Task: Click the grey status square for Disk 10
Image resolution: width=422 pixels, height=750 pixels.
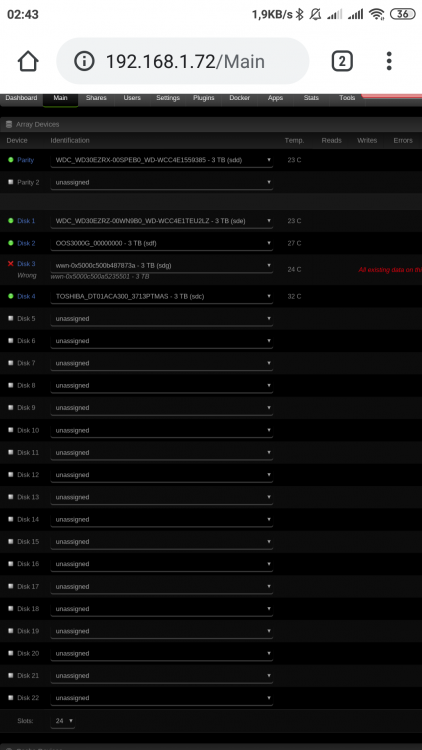Action: point(11,430)
